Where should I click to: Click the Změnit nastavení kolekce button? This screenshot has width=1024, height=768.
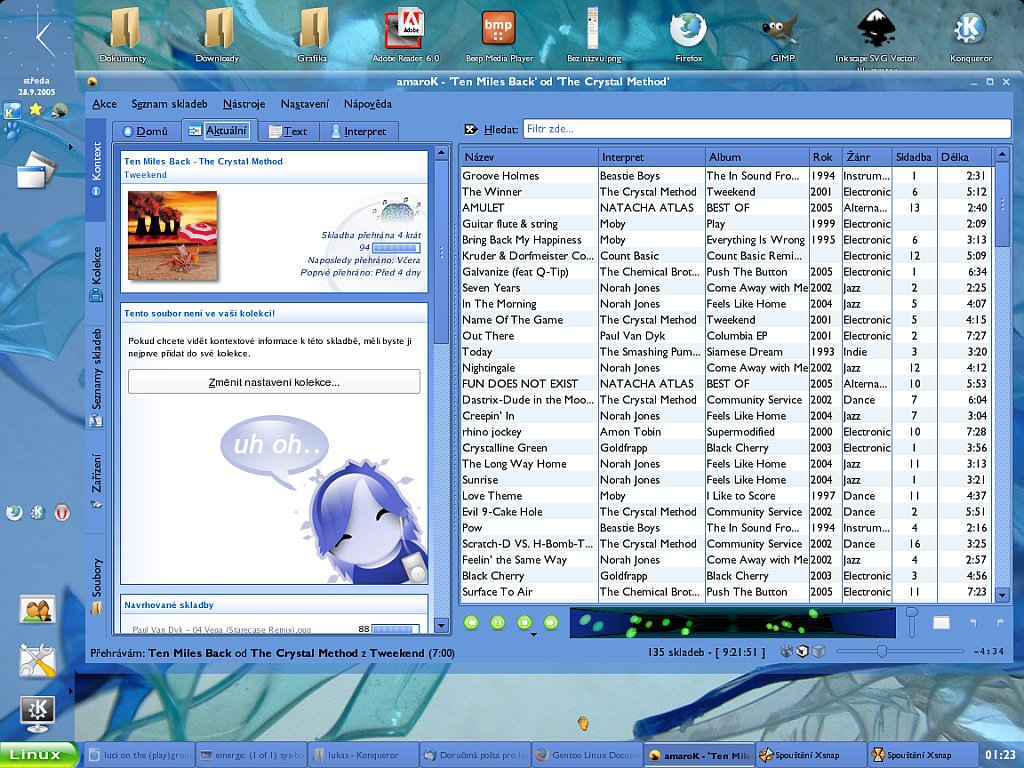point(274,382)
